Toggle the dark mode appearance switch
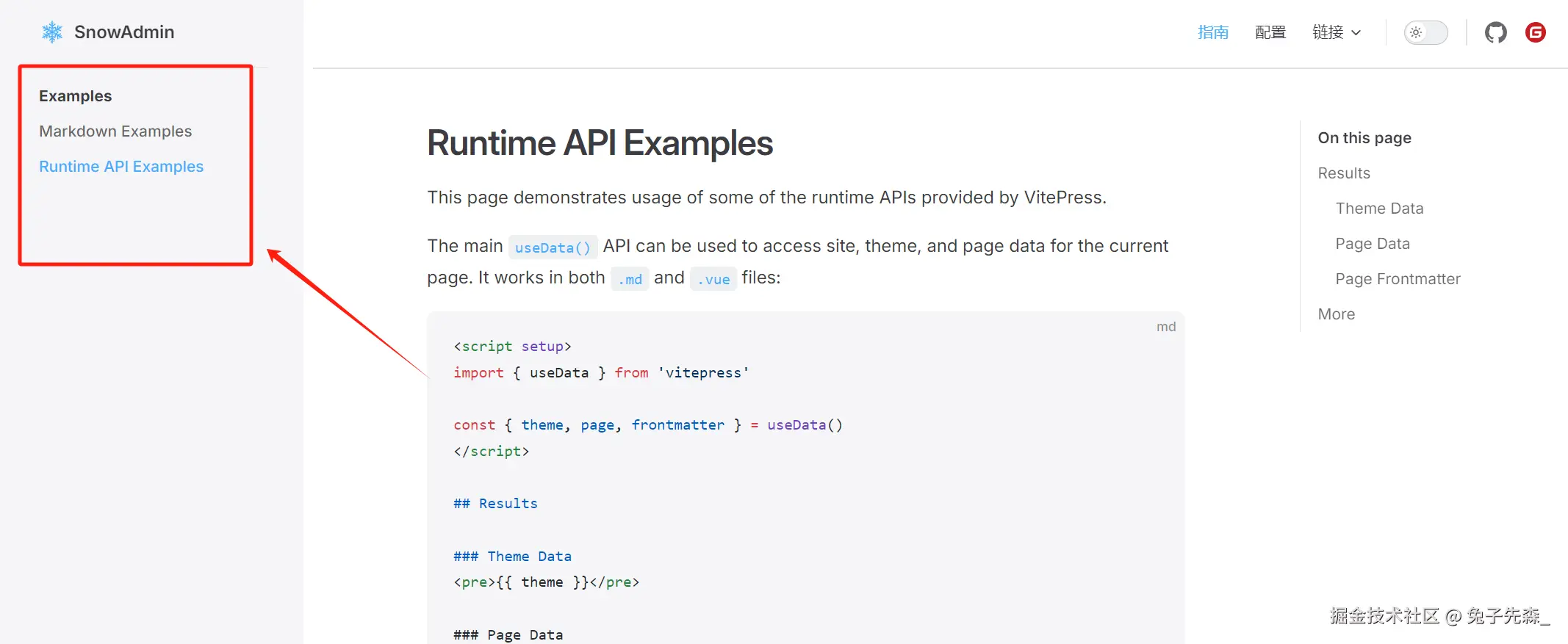This screenshot has height=644, width=1568. pos(1425,32)
